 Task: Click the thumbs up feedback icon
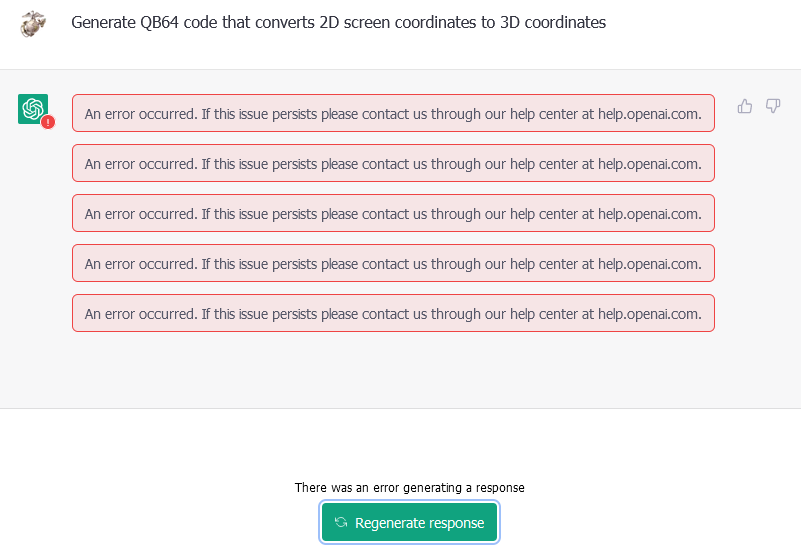point(745,106)
